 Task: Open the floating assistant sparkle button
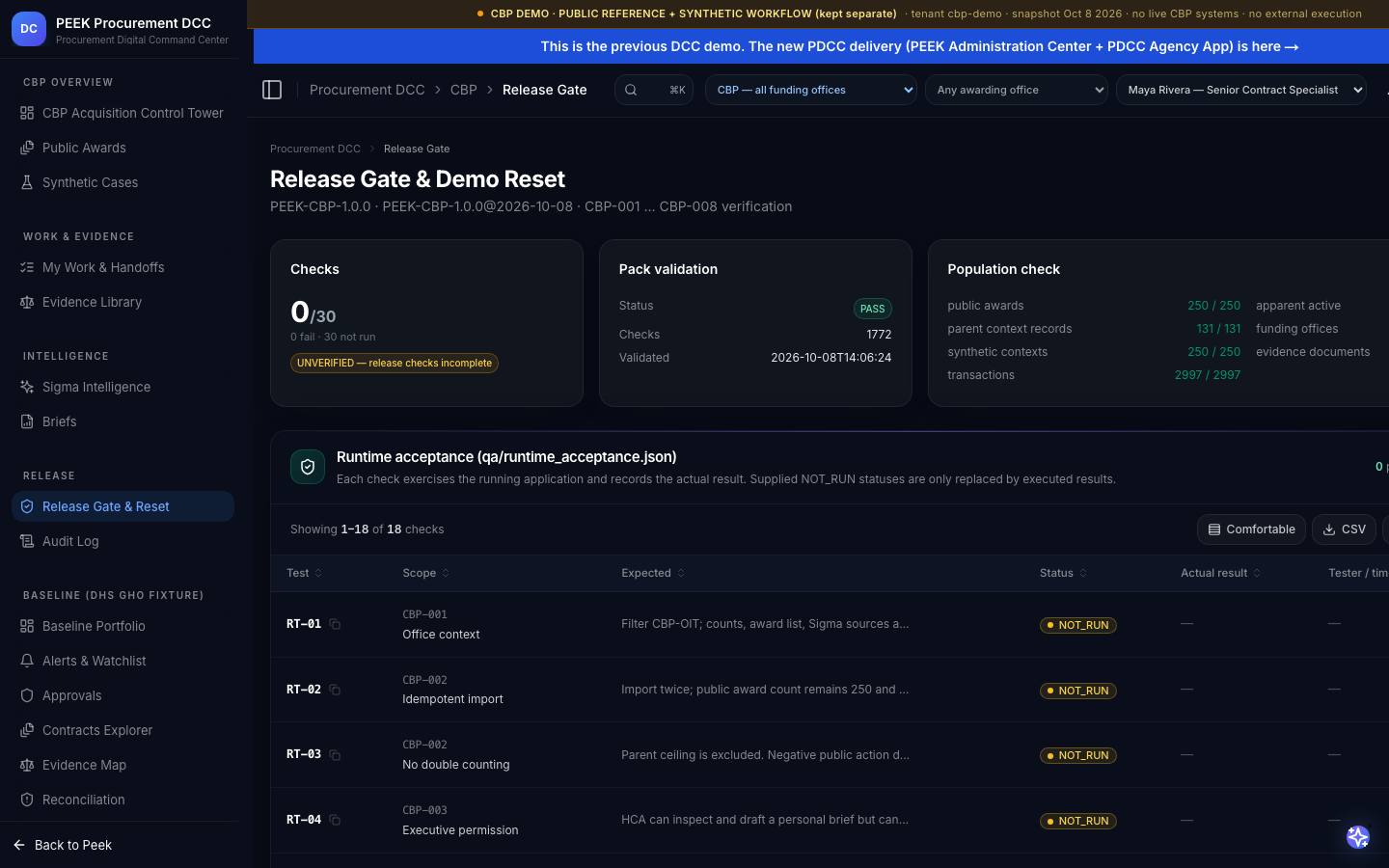coord(1358,837)
